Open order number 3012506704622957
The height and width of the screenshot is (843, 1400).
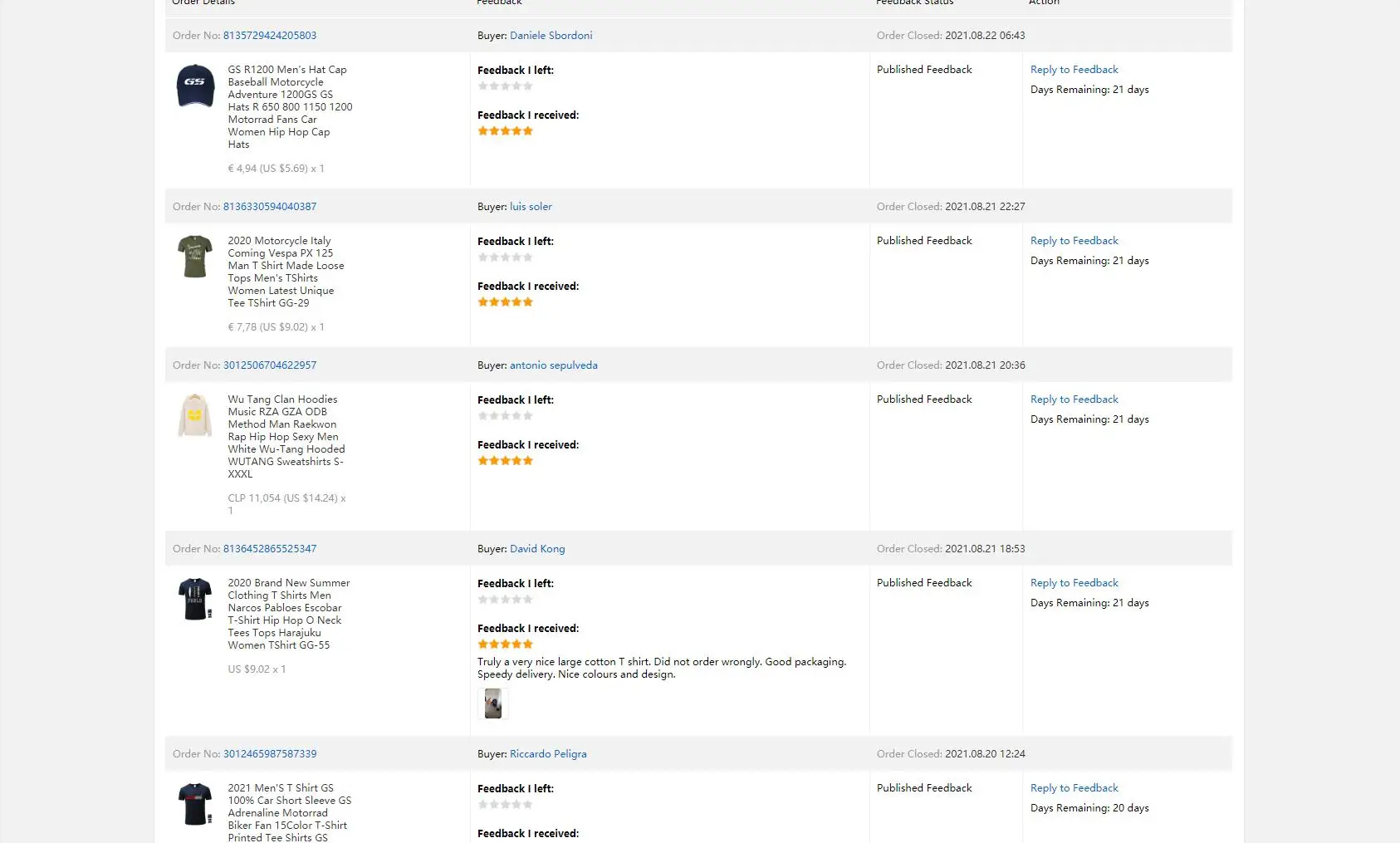tap(270, 365)
